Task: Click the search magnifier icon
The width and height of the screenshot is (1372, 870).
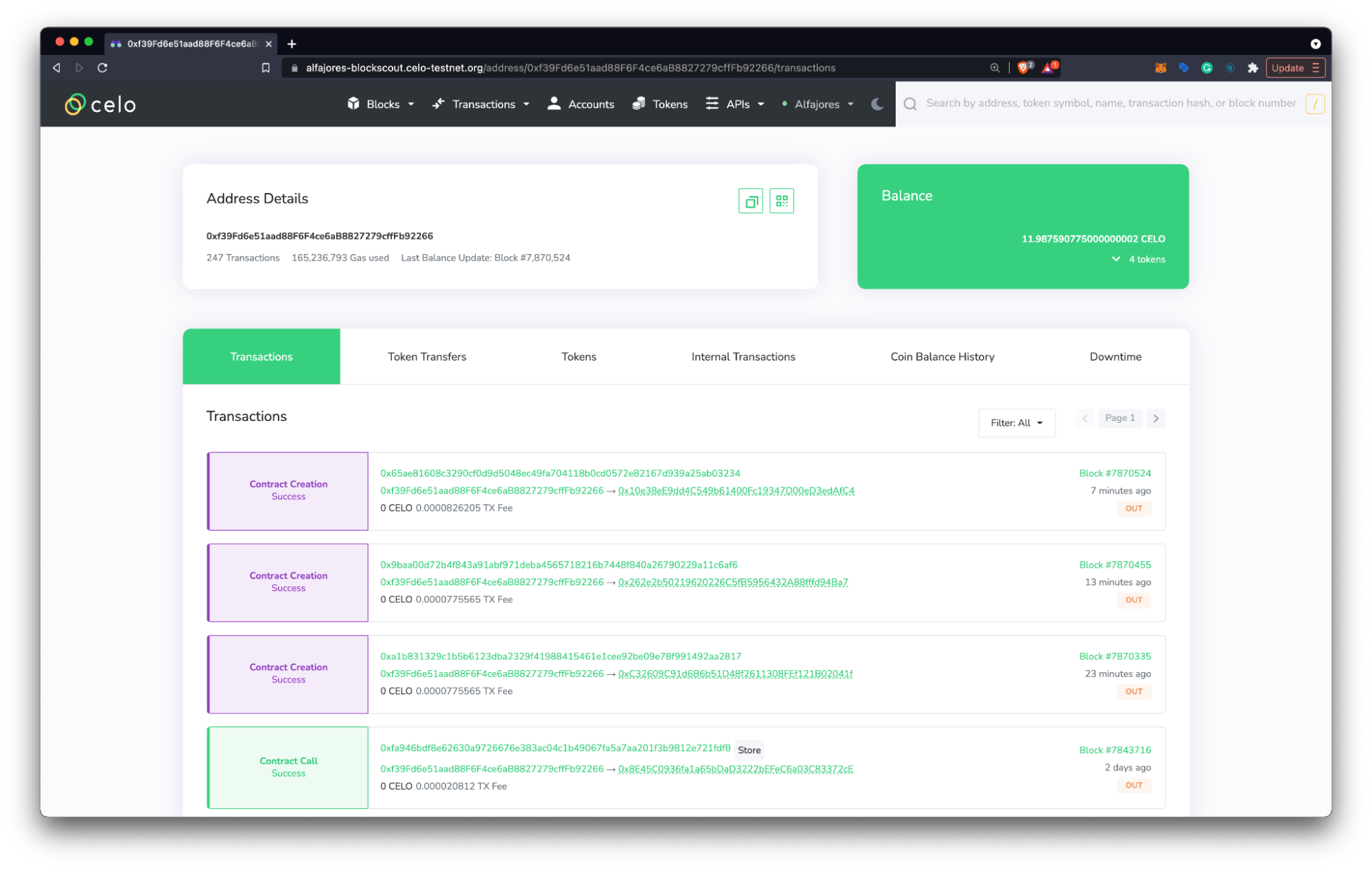Action: click(x=910, y=104)
